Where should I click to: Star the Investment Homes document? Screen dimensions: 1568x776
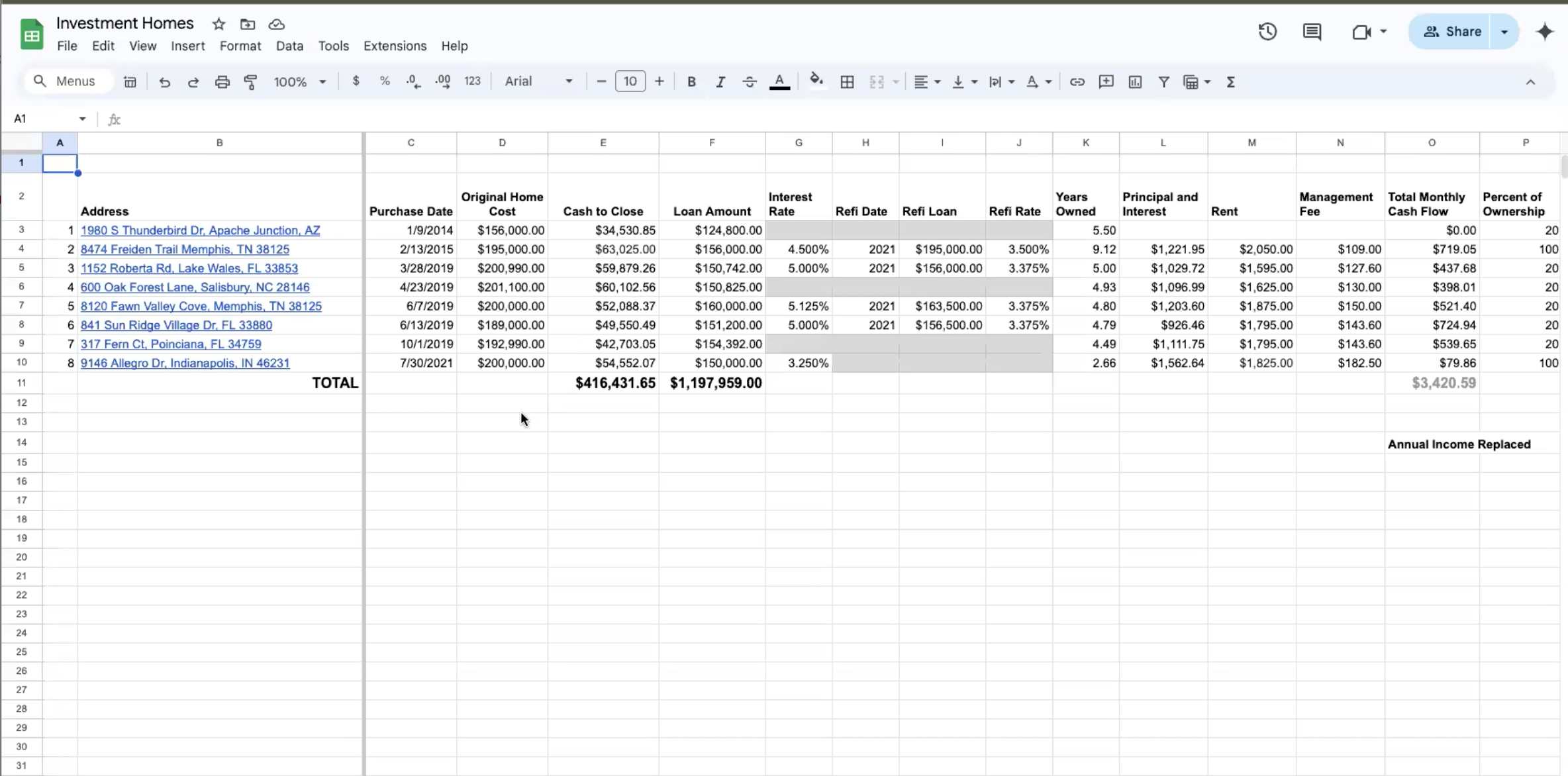point(219,24)
